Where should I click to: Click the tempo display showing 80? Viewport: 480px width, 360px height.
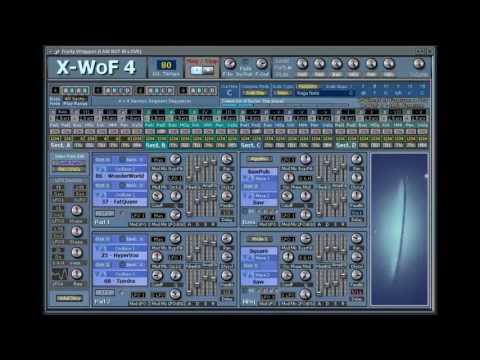pyautogui.click(x=166, y=65)
